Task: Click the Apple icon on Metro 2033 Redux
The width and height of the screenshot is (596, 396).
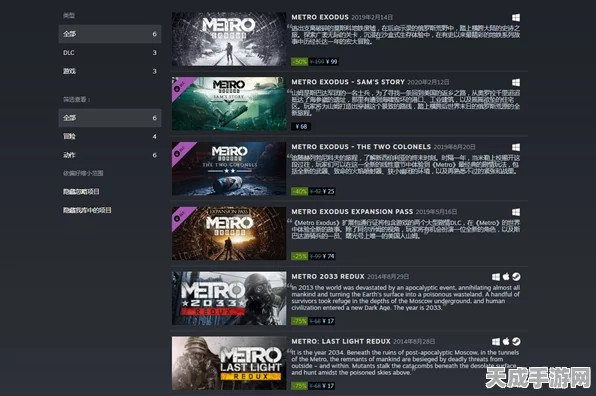Action: click(506, 277)
